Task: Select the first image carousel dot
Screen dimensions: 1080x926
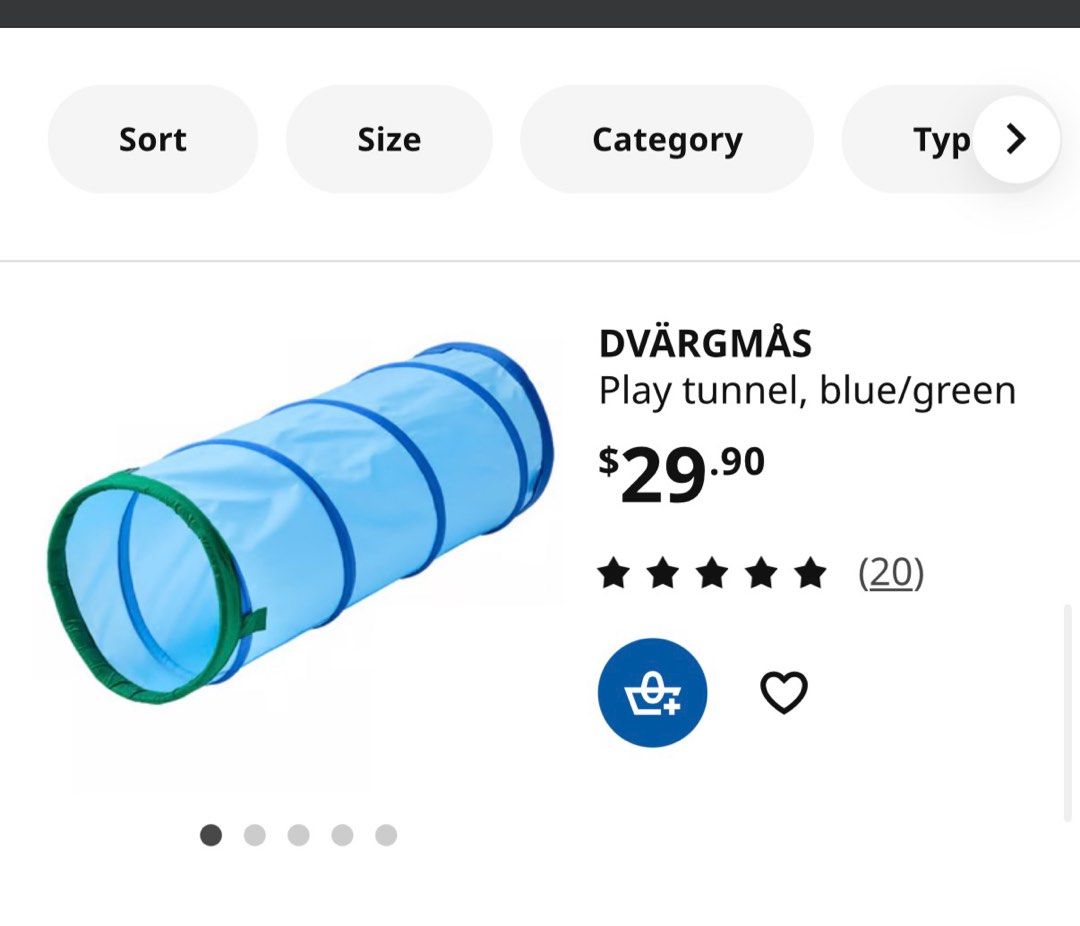Action: pyautogui.click(x=211, y=835)
